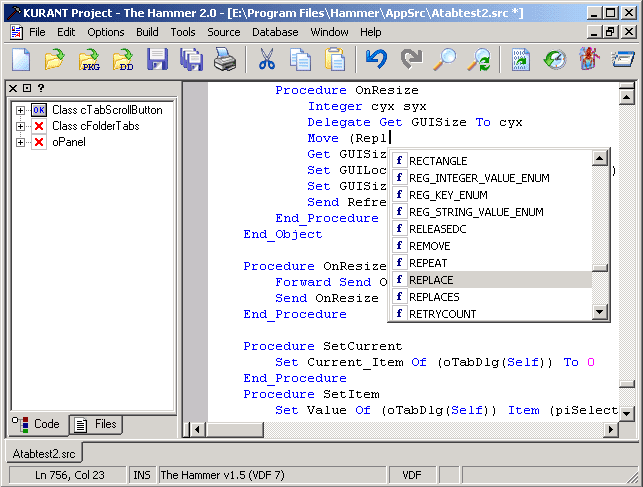Restore the inner document window
This screenshot has width=643, height=487.
(x=610, y=32)
